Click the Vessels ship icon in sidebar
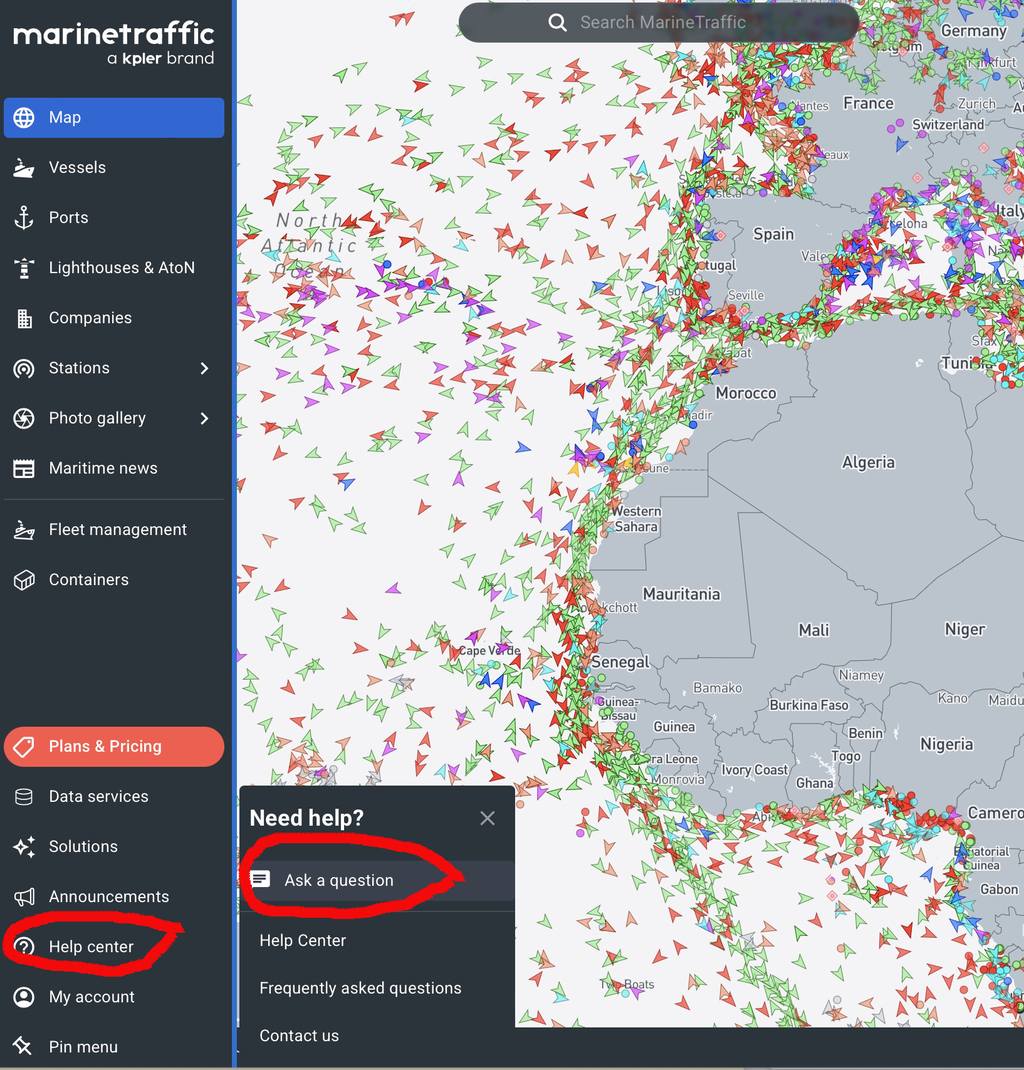1024x1070 pixels. click(x=24, y=168)
